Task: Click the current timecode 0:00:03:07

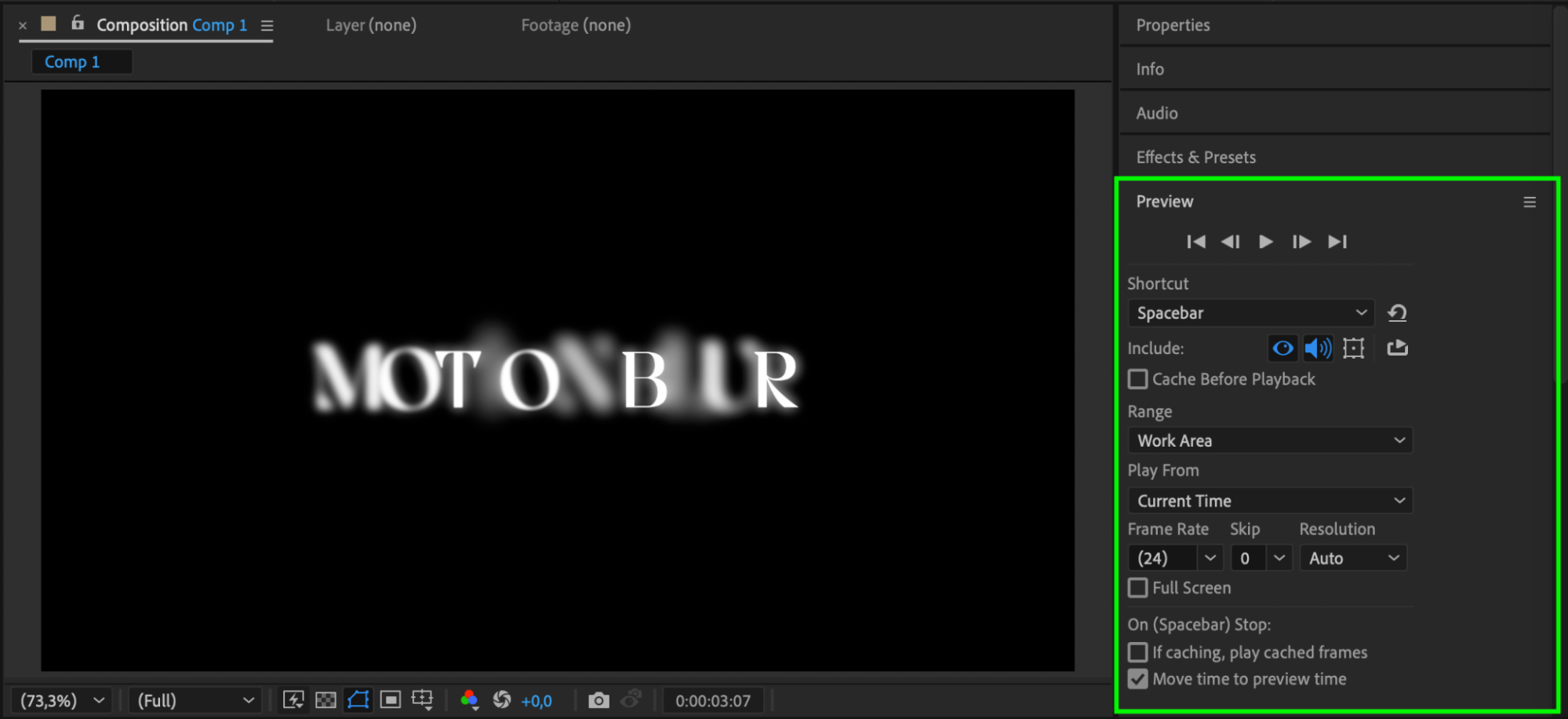Action: (713, 701)
